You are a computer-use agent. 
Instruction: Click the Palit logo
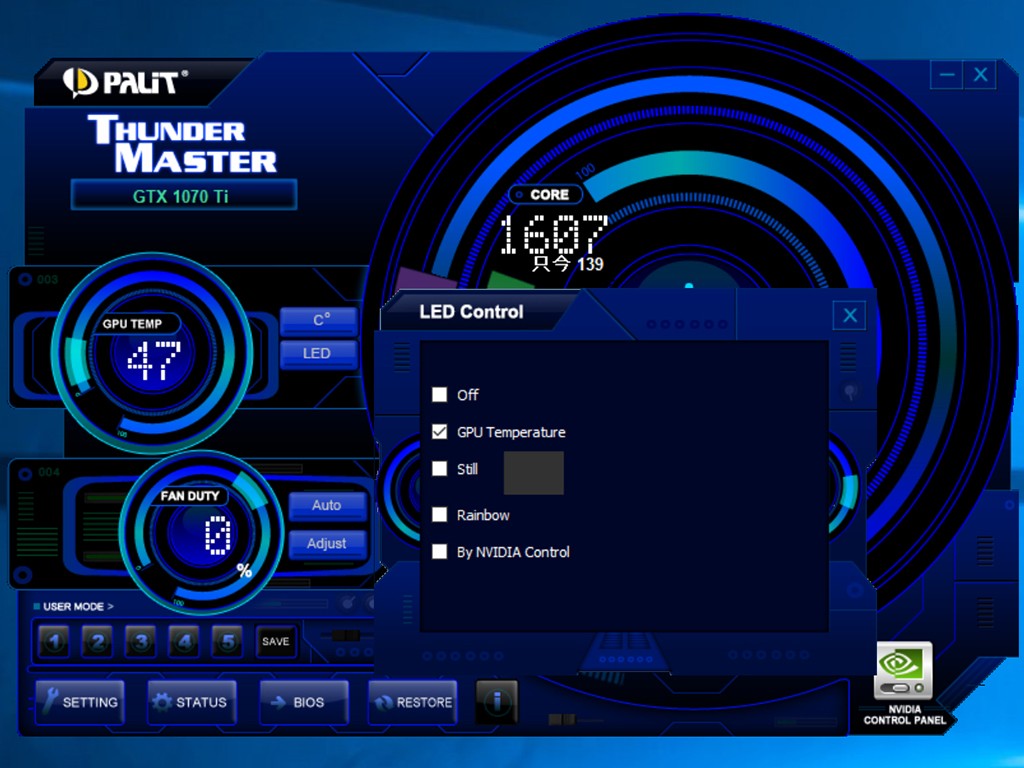click(125, 83)
